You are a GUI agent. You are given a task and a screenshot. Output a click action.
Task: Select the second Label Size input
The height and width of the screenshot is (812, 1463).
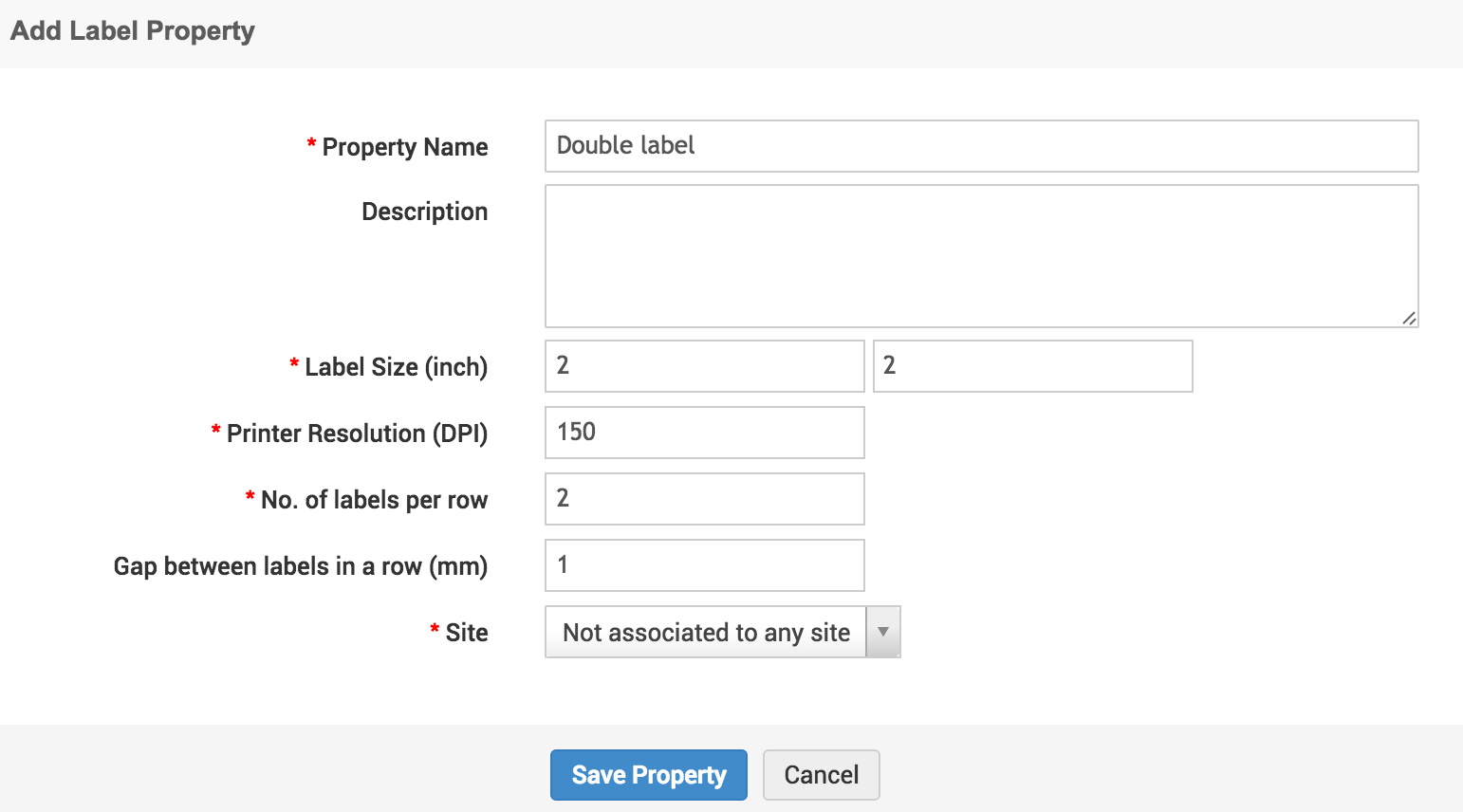coord(1032,366)
